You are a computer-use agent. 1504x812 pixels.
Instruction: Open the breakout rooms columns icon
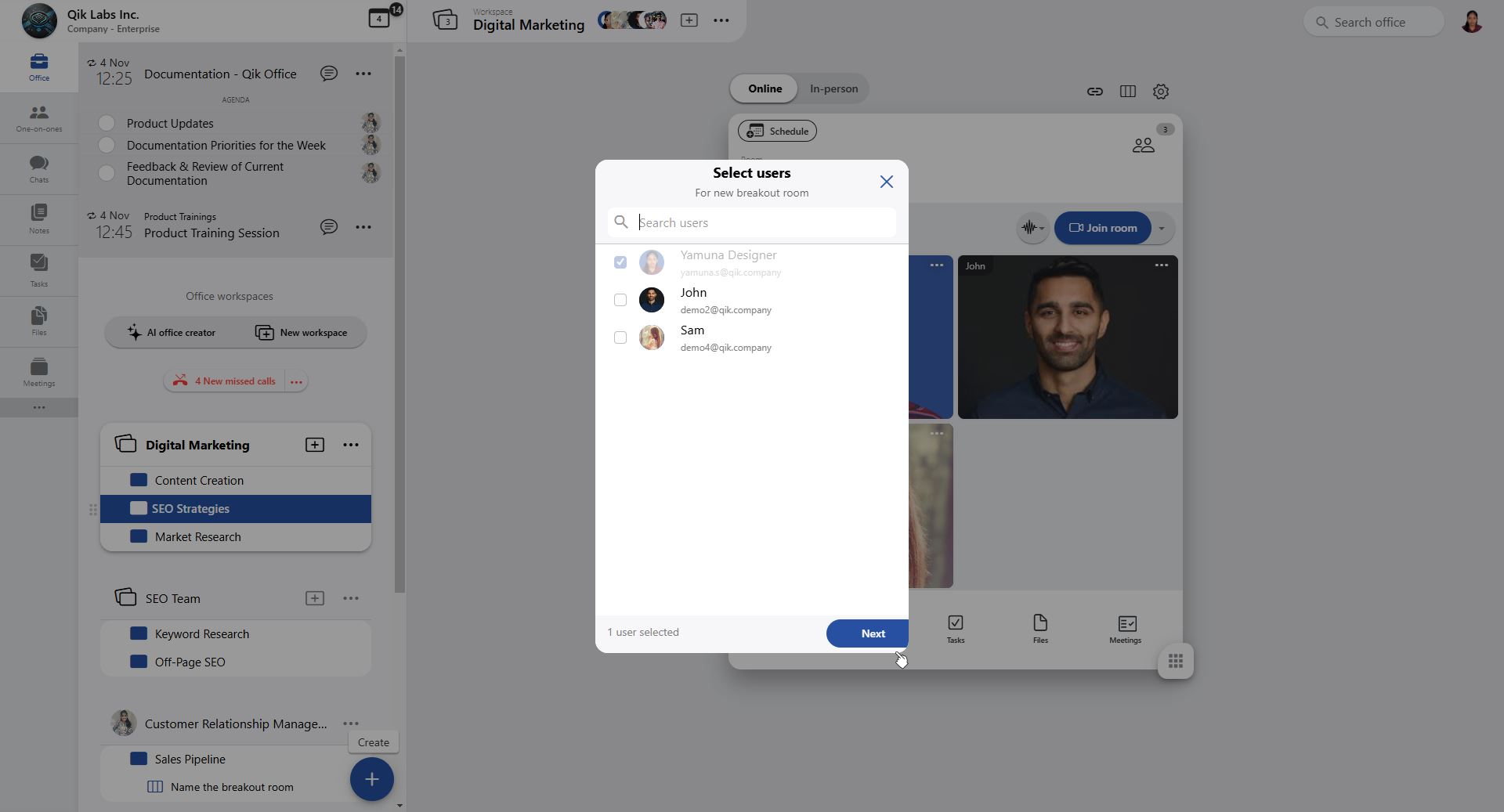tap(1127, 92)
